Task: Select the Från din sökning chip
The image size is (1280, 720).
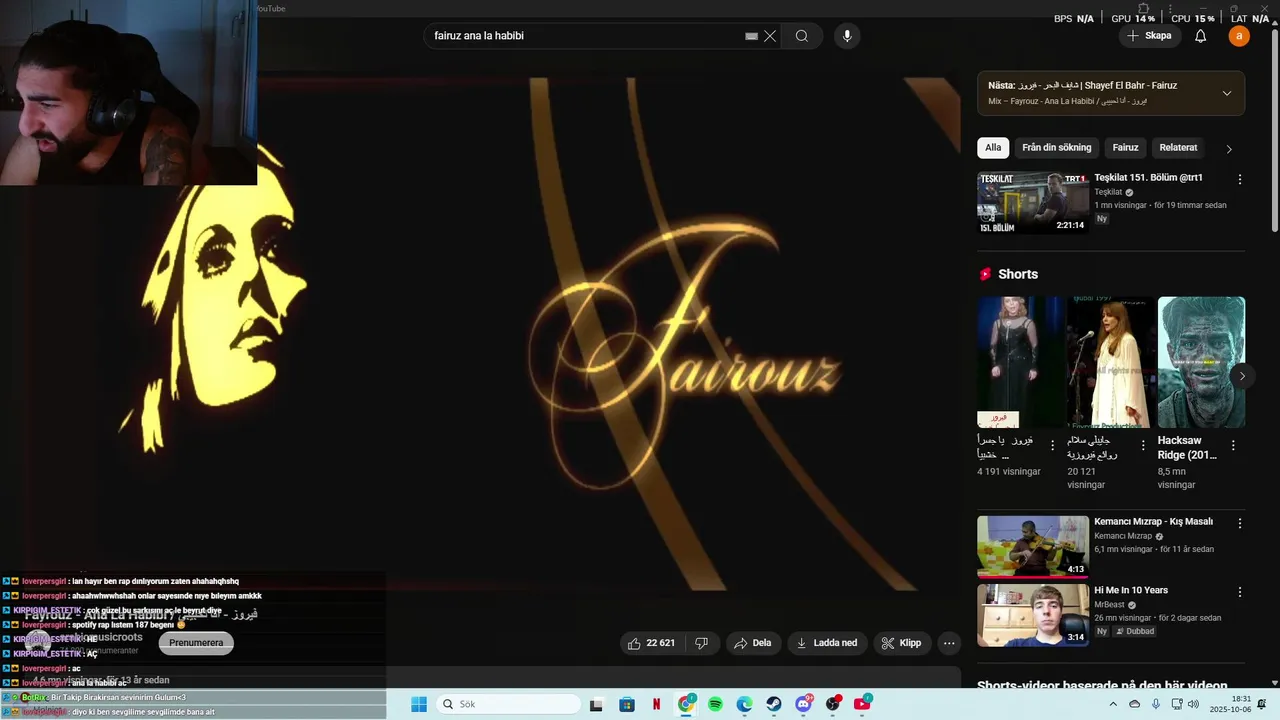Action: tap(1057, 147)
